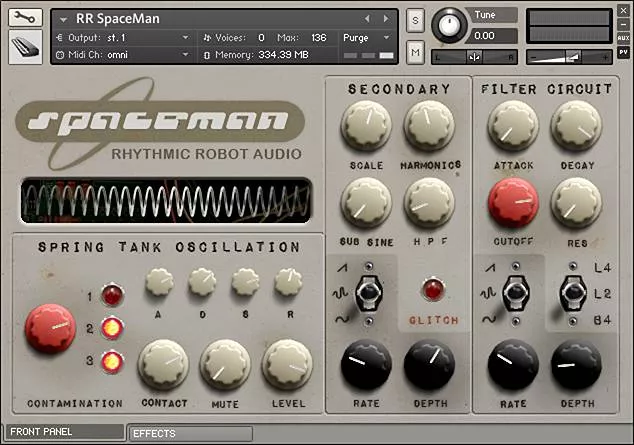The height and width of the screenshot is (445, 634).
Task: Toggle the red GLITCH LED button
Action: [x=433, y=290]
